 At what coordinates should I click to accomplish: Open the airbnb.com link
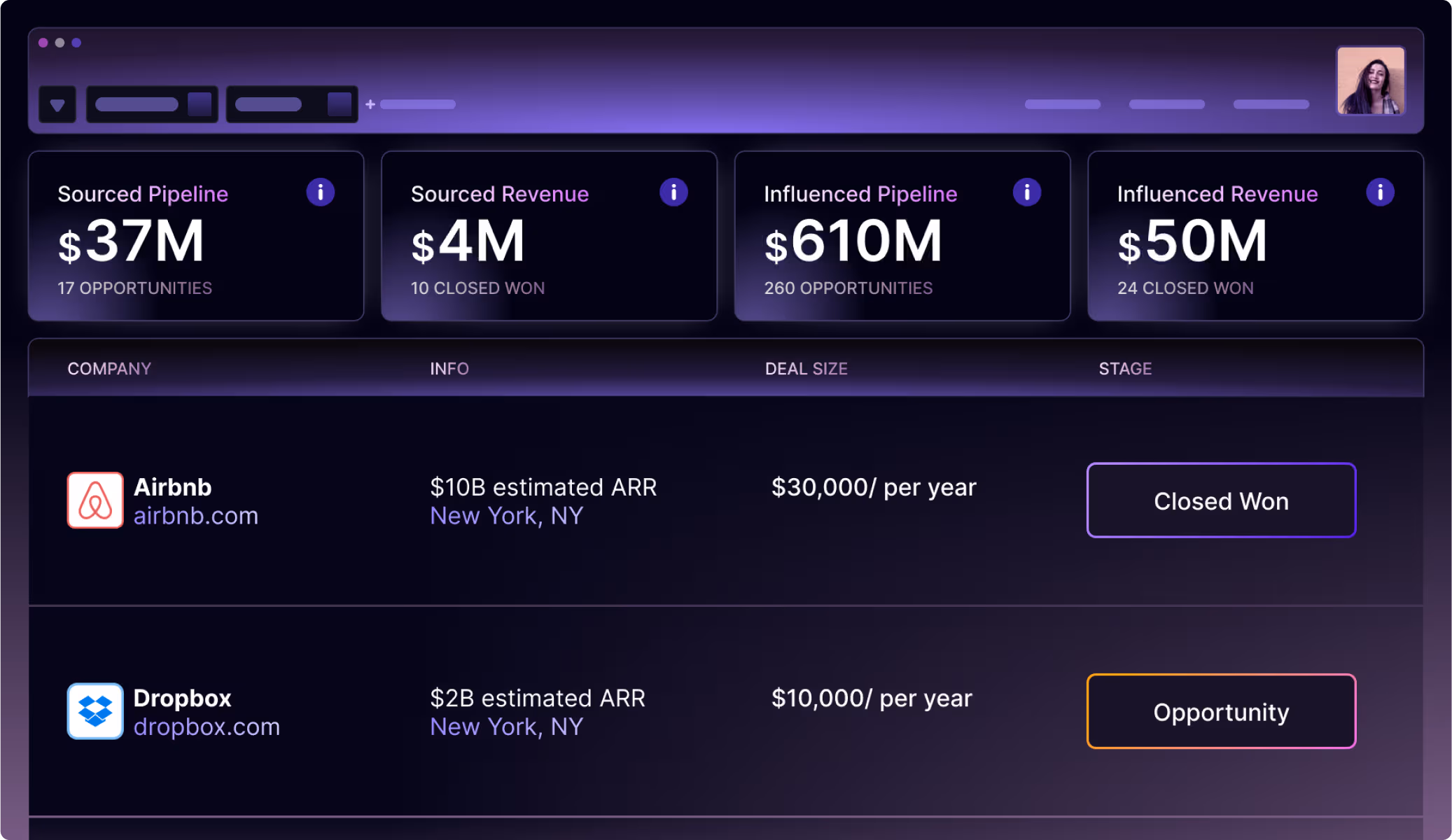click(x=196, y=516)
